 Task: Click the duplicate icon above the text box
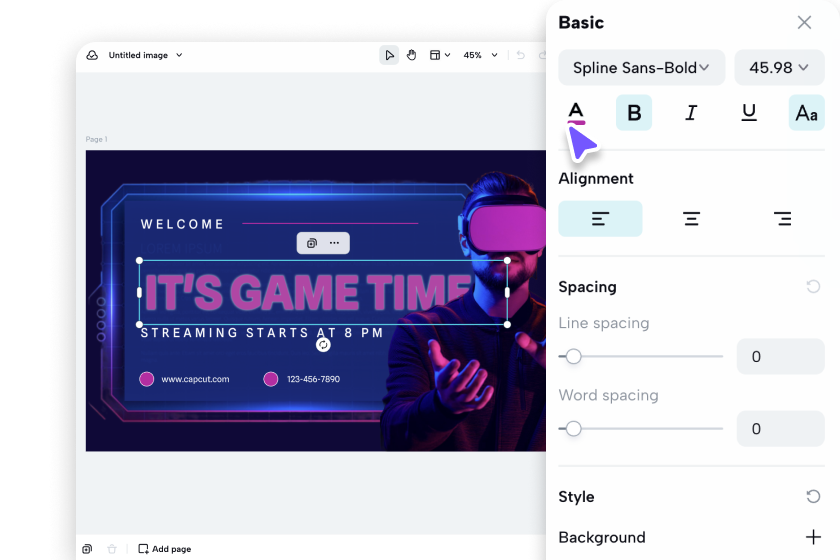coord(311,243)
